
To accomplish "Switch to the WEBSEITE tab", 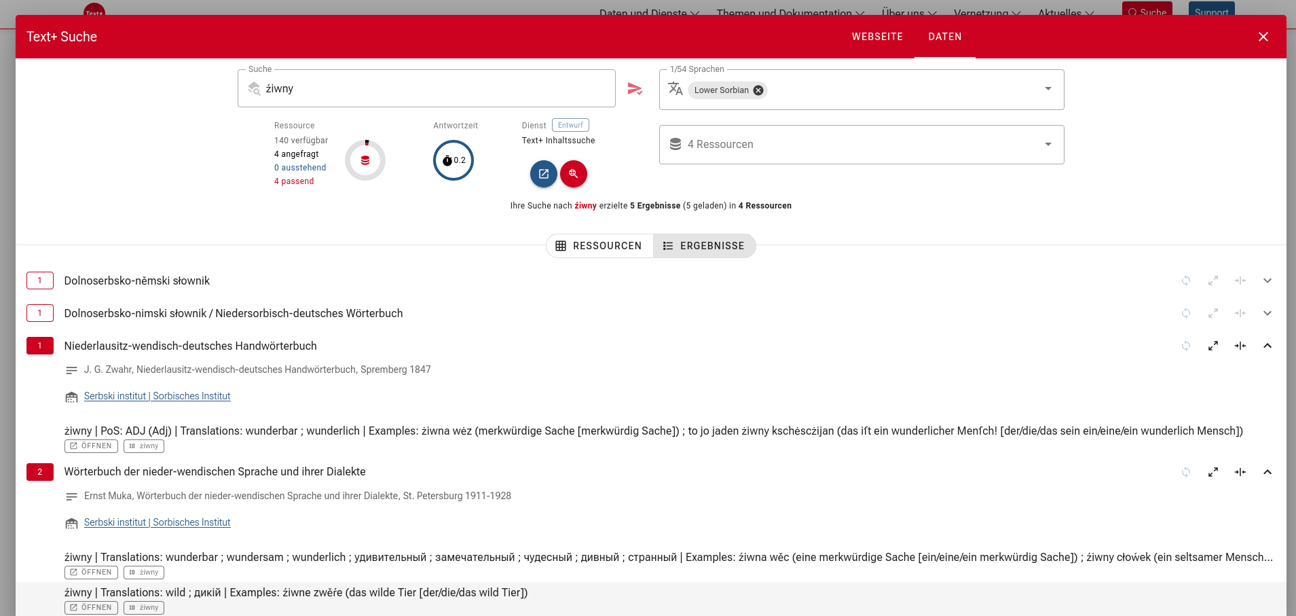I will [x=877, y=37].
